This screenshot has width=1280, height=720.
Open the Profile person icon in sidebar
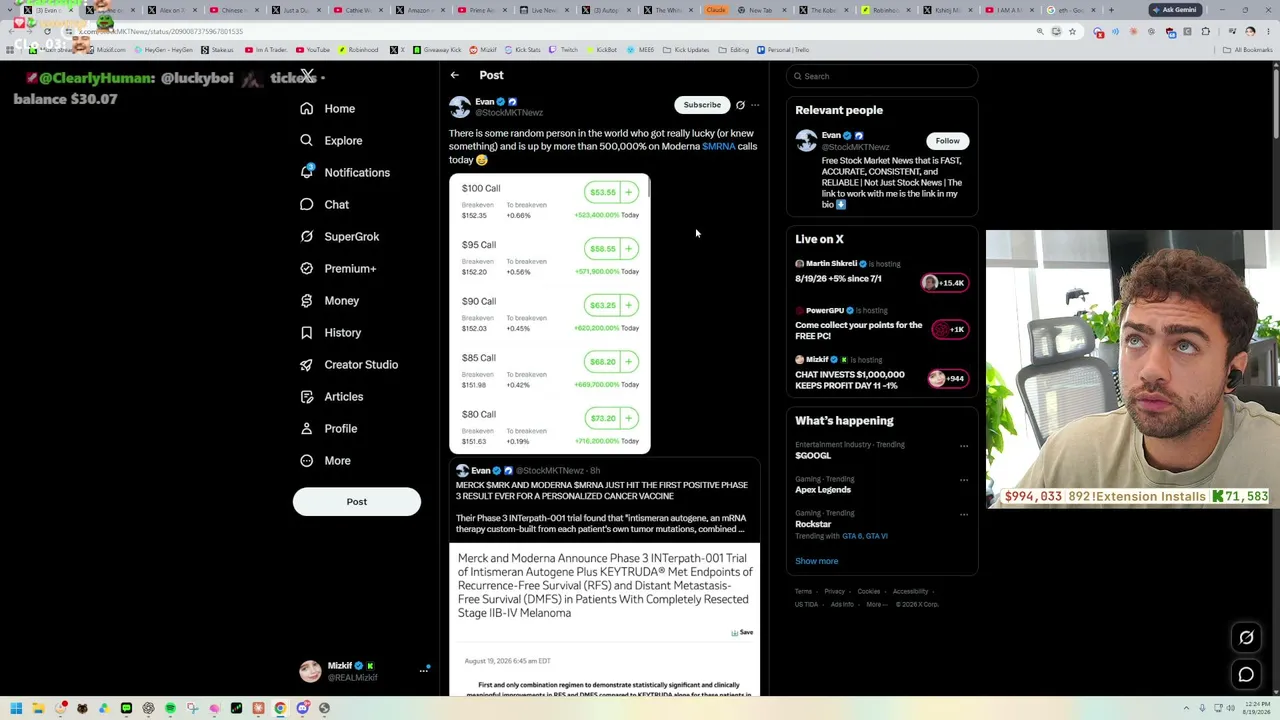(307, 429)
